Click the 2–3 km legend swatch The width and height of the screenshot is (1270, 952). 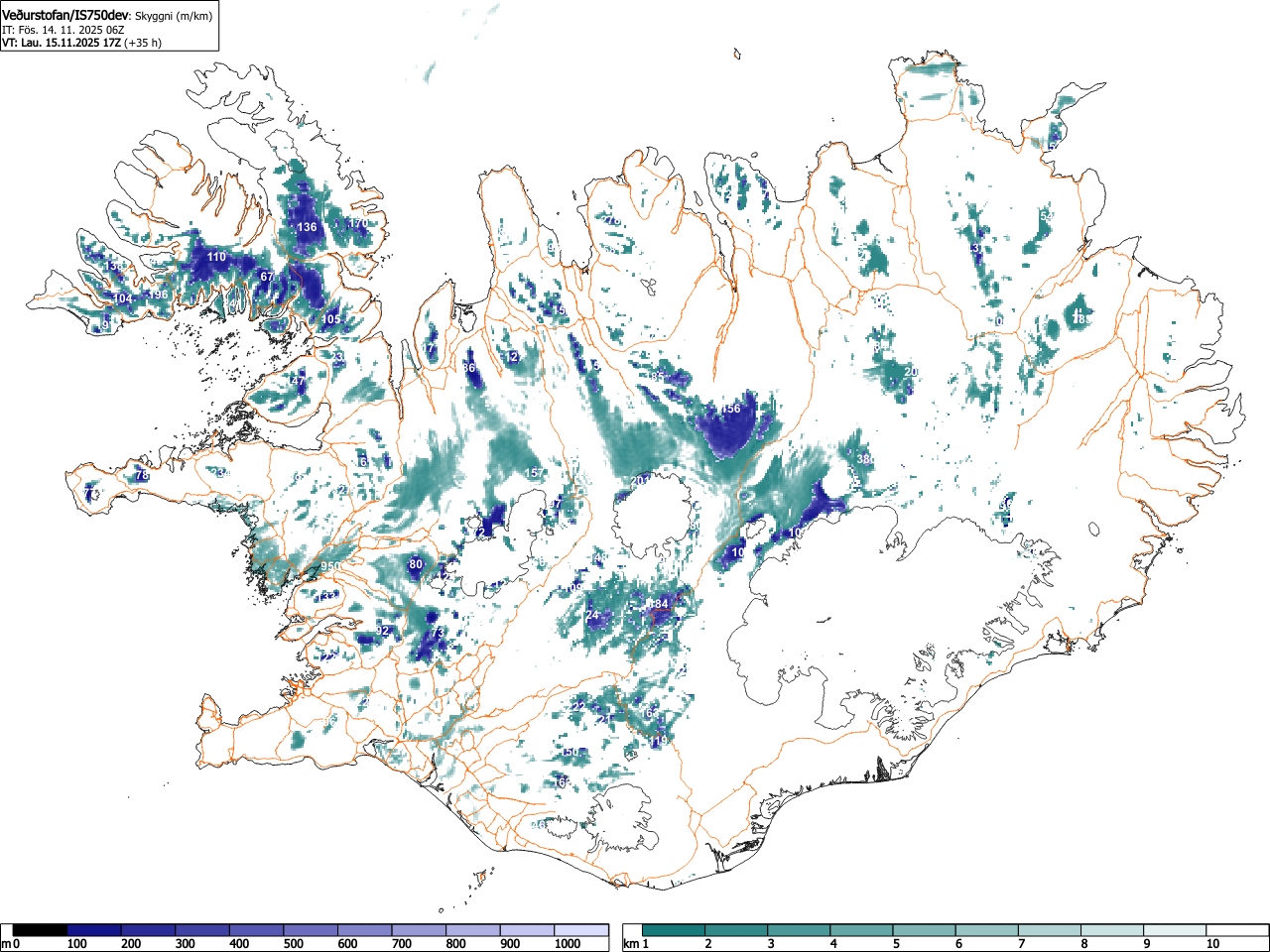coord(736,930)
